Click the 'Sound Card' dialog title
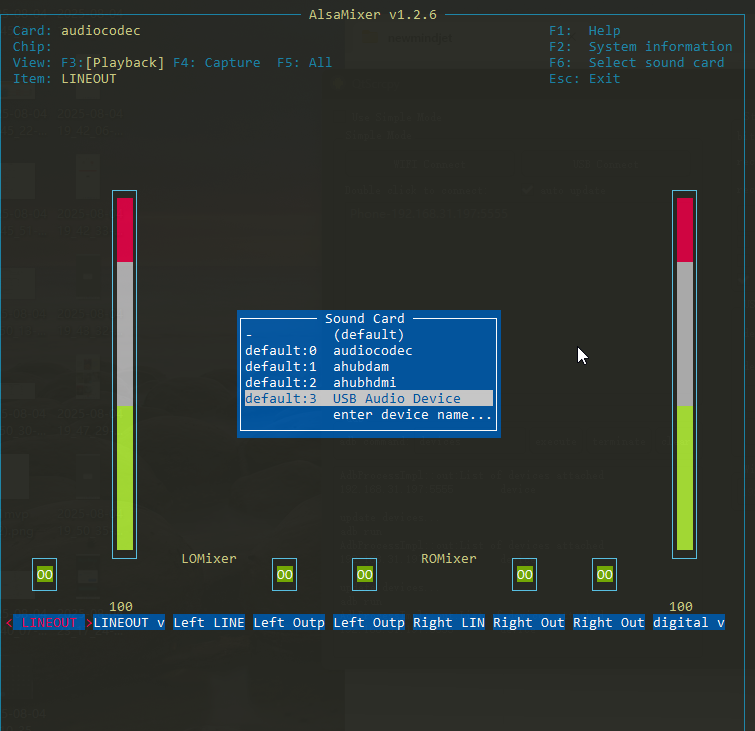 pos(364,318)
